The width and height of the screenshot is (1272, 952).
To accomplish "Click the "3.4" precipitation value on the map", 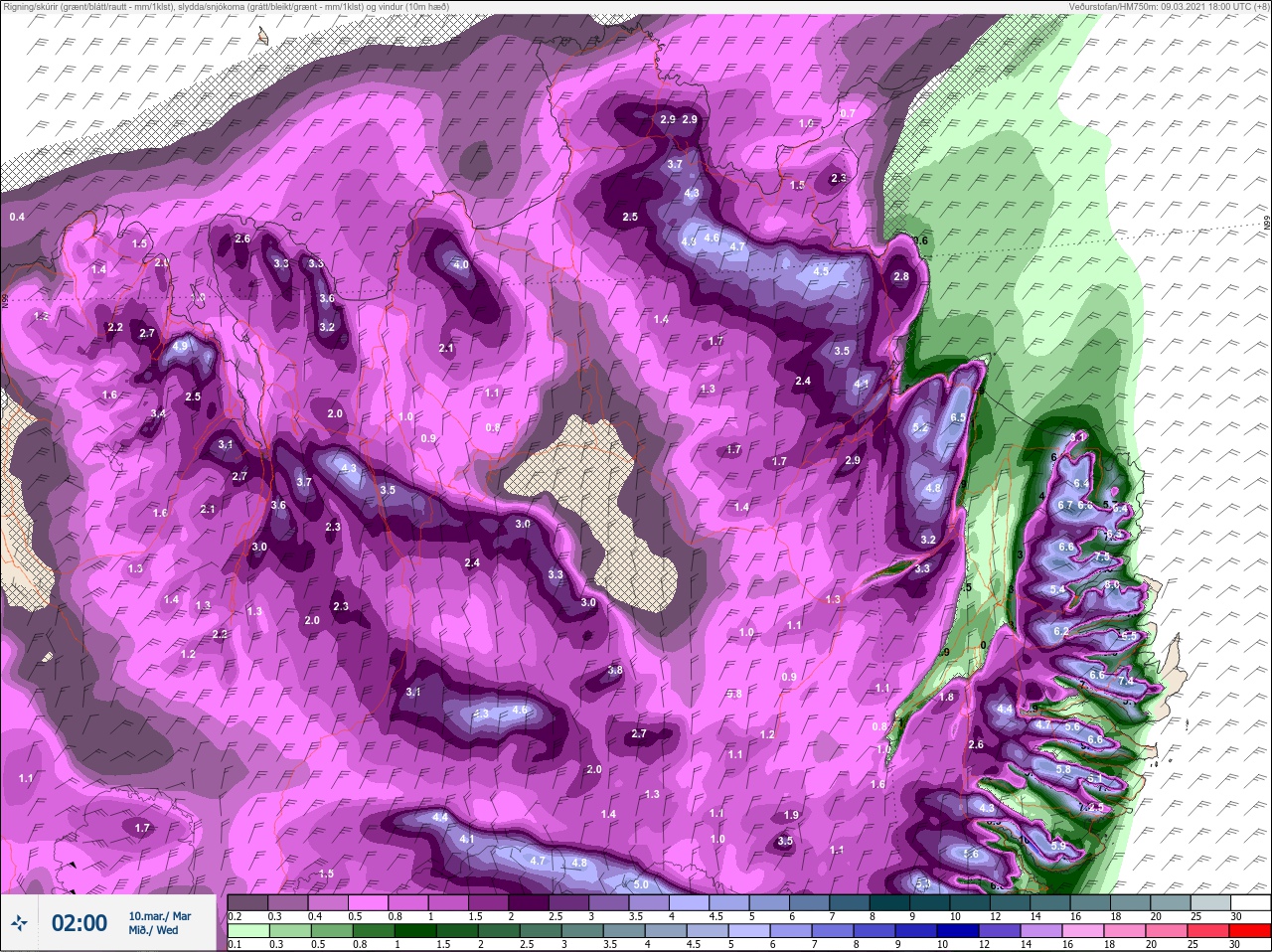I will 158,413.
